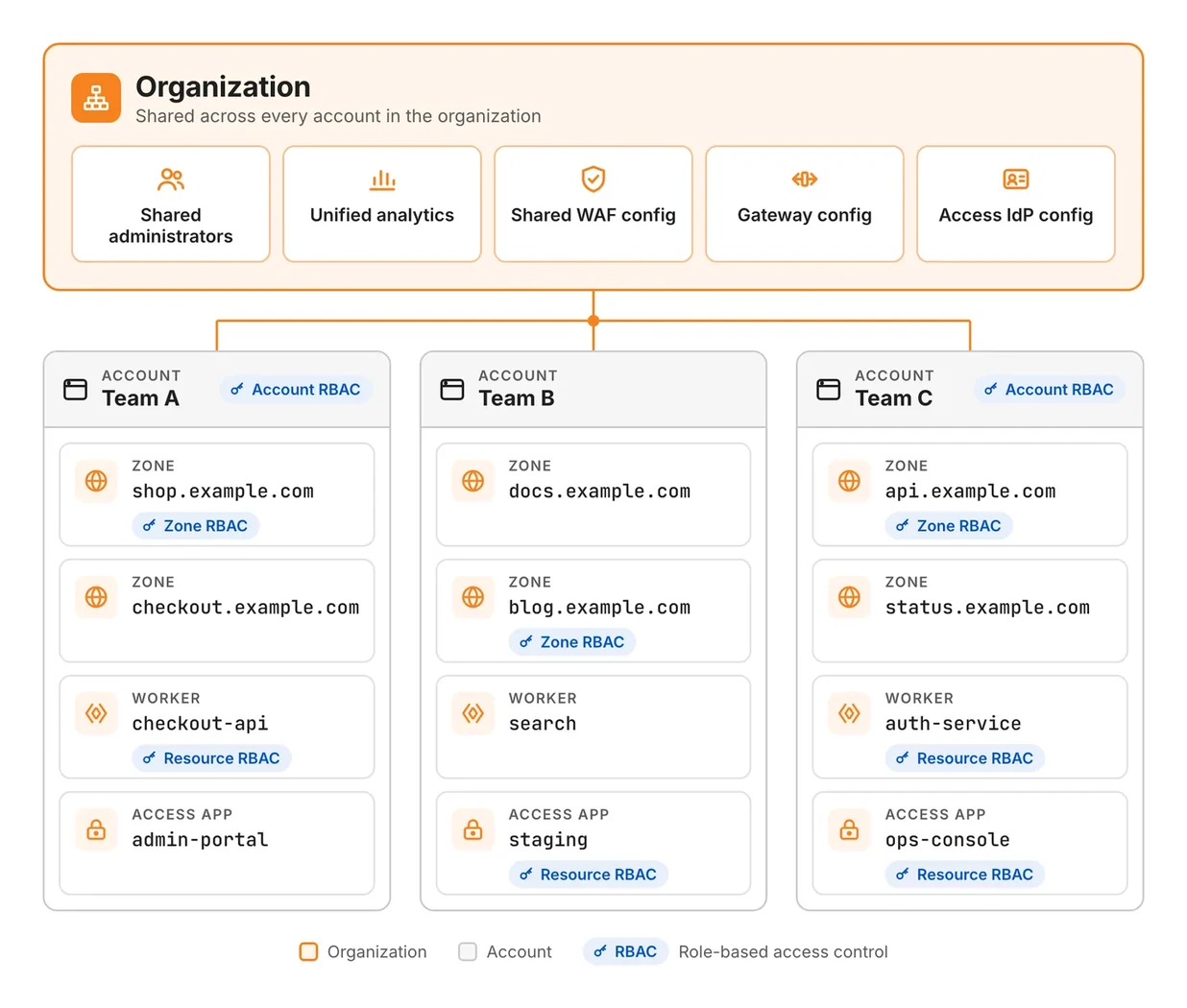Click the lock icon for staging

click(473, 828)
